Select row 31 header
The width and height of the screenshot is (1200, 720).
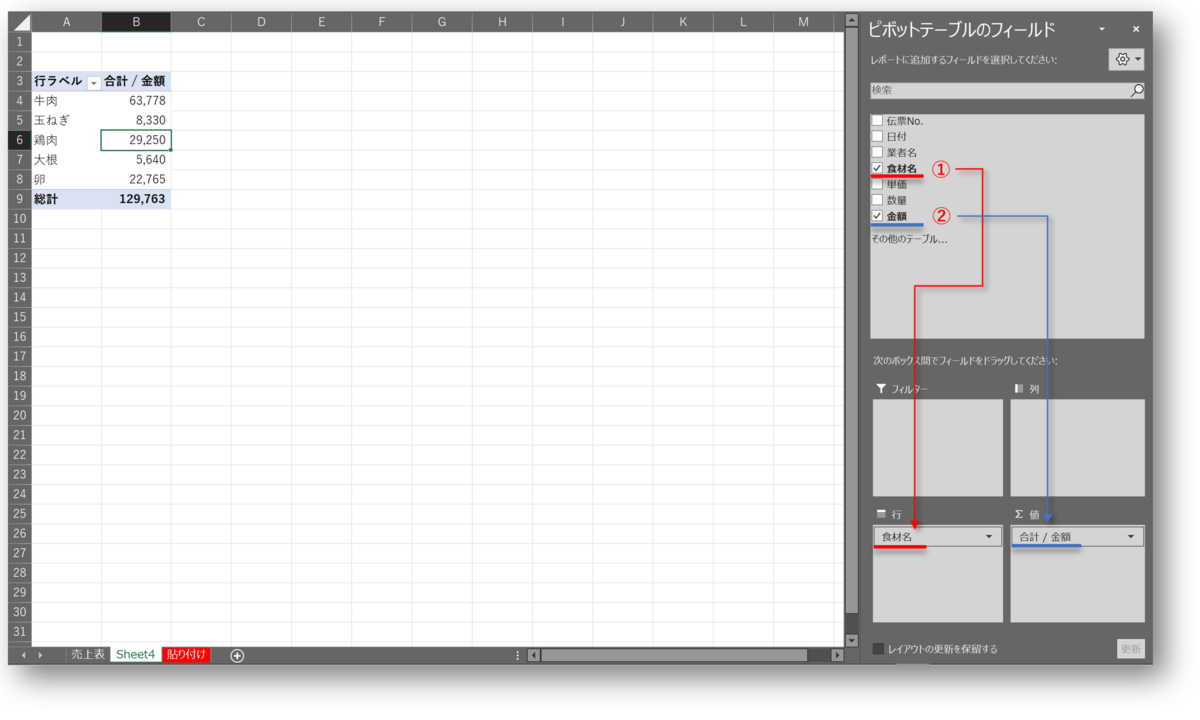coord(20,631)
